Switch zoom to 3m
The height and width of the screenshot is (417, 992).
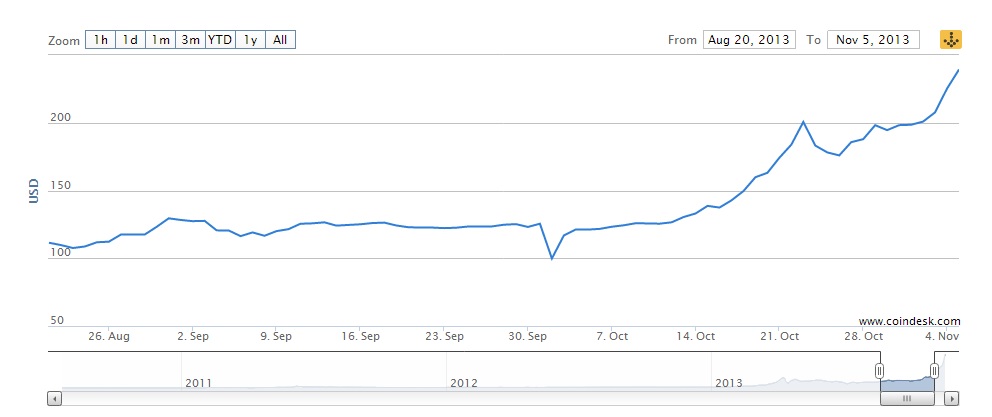[x=190, y=40]
